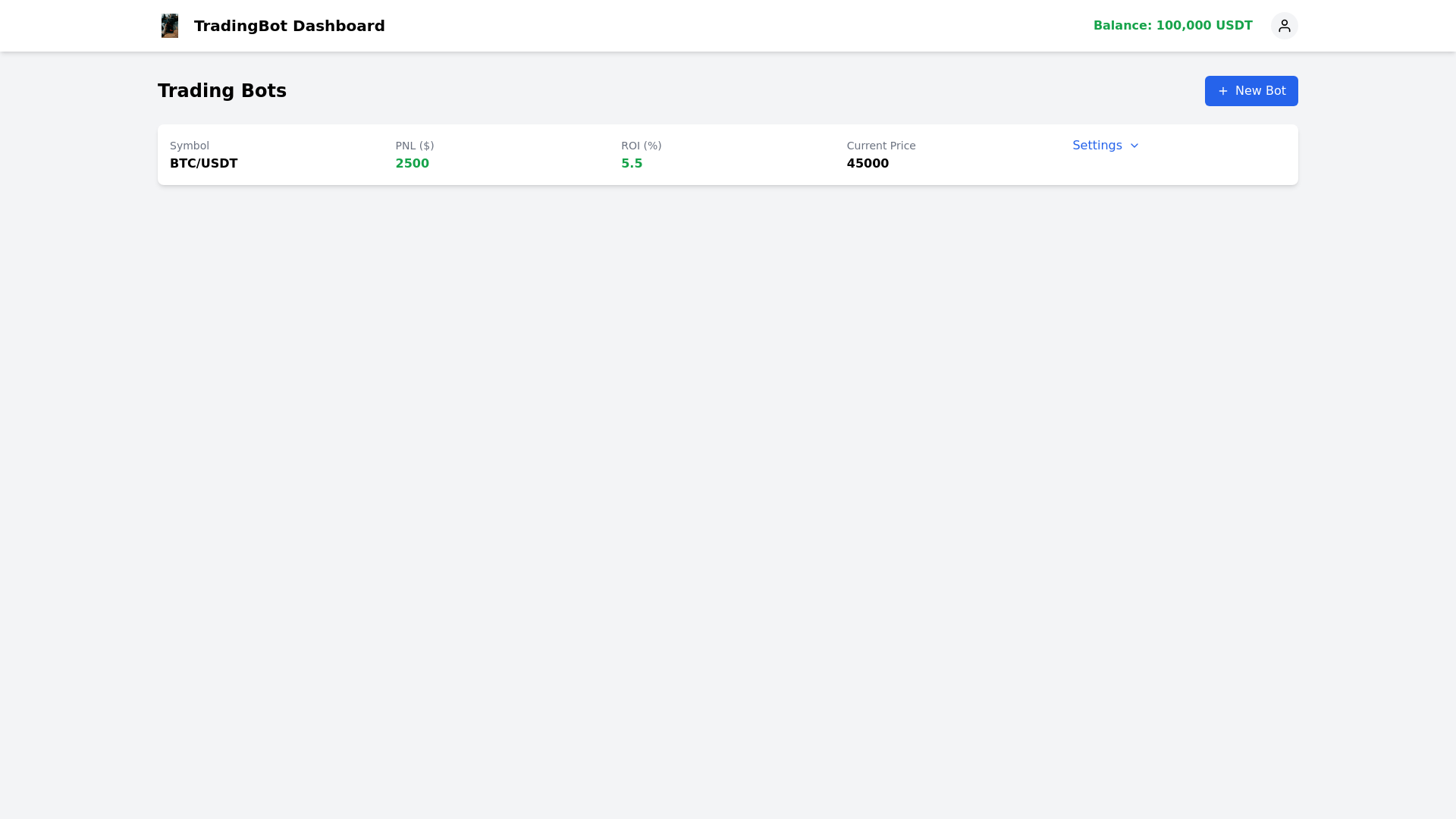The width and height of the screenshot is (1456, 819).
Task: Click the chevron icon next to Settings
Action: (x=1134, y=146)
